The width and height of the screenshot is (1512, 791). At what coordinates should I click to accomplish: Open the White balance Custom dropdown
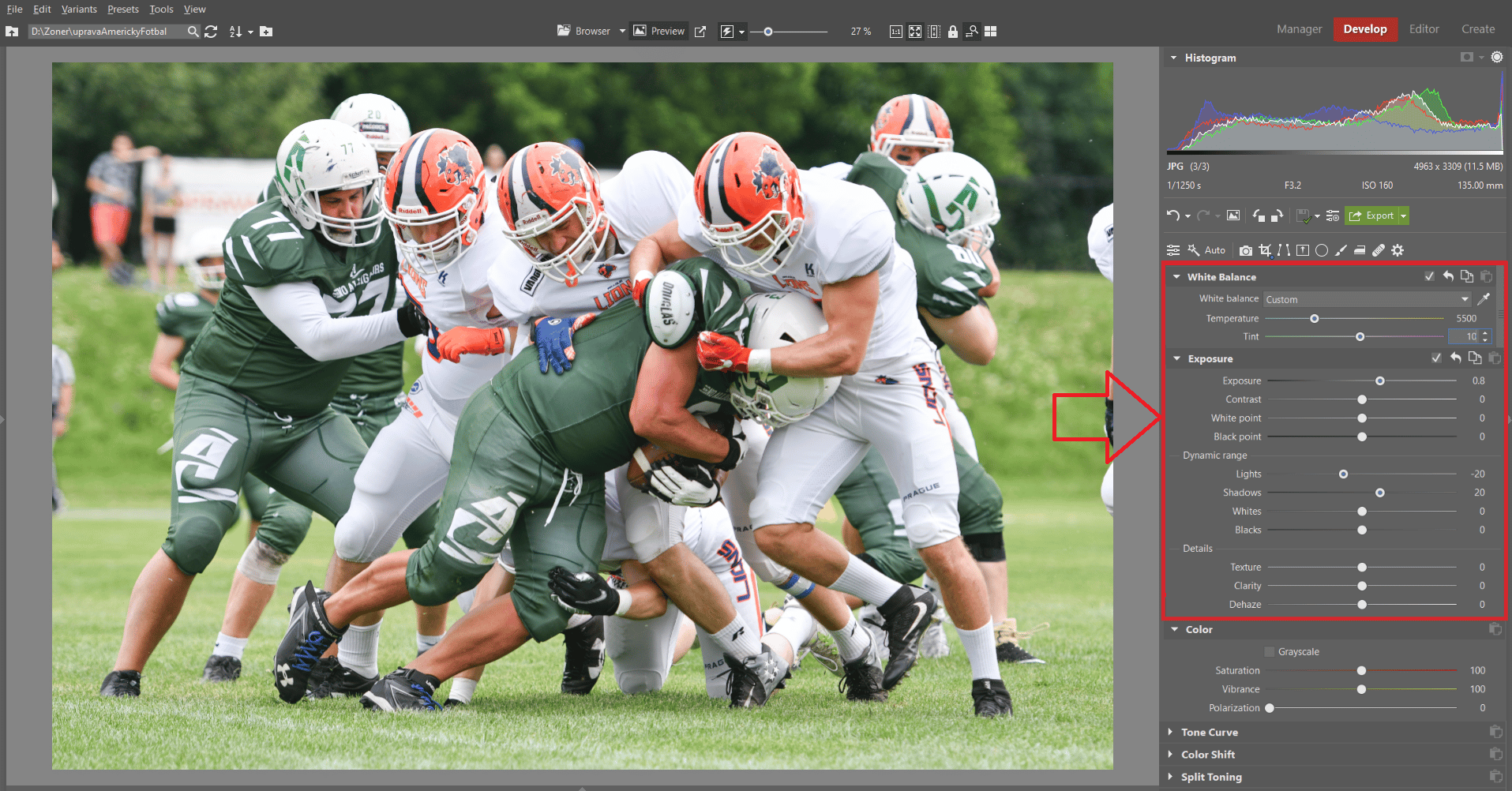click(x=1368, y=299)
